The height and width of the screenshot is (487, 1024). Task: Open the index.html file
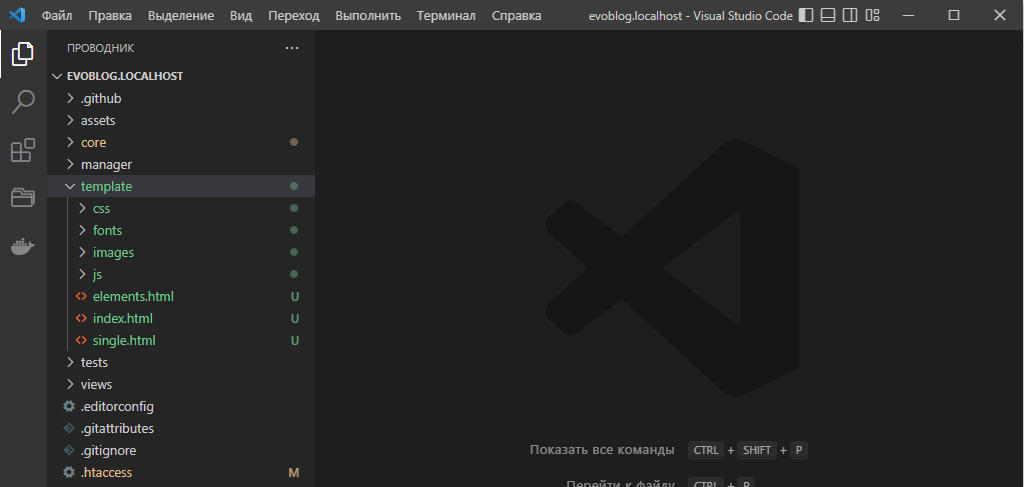[x=122, y=318]
